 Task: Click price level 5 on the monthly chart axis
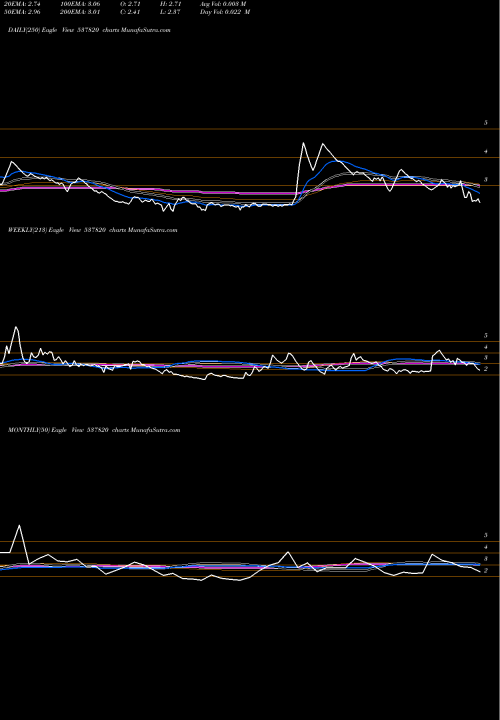(485, 535)
